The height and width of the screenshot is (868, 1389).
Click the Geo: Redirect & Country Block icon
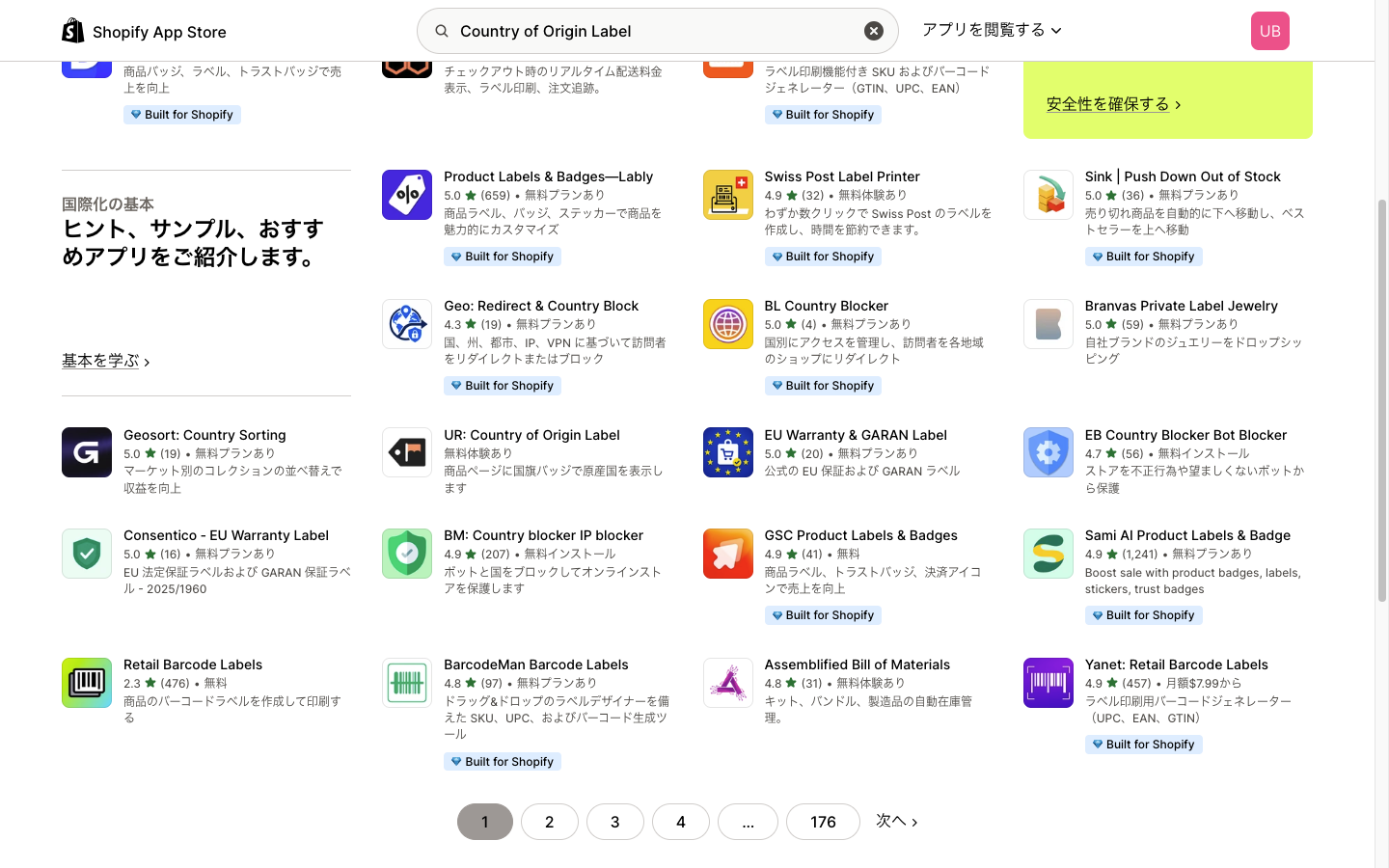(407, 324)
